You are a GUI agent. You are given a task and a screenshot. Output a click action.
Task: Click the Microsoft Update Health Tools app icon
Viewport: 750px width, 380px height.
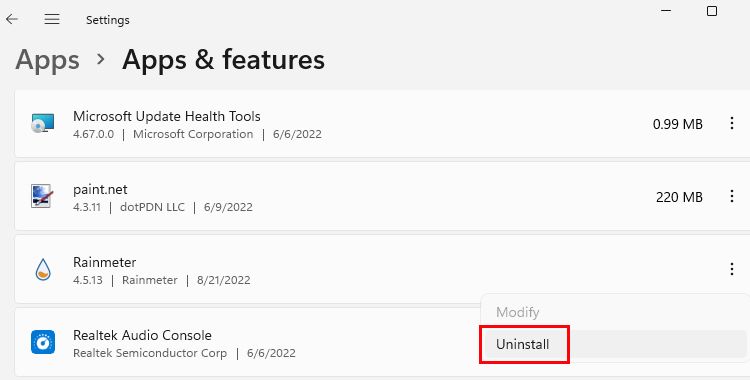click(43, 124)
